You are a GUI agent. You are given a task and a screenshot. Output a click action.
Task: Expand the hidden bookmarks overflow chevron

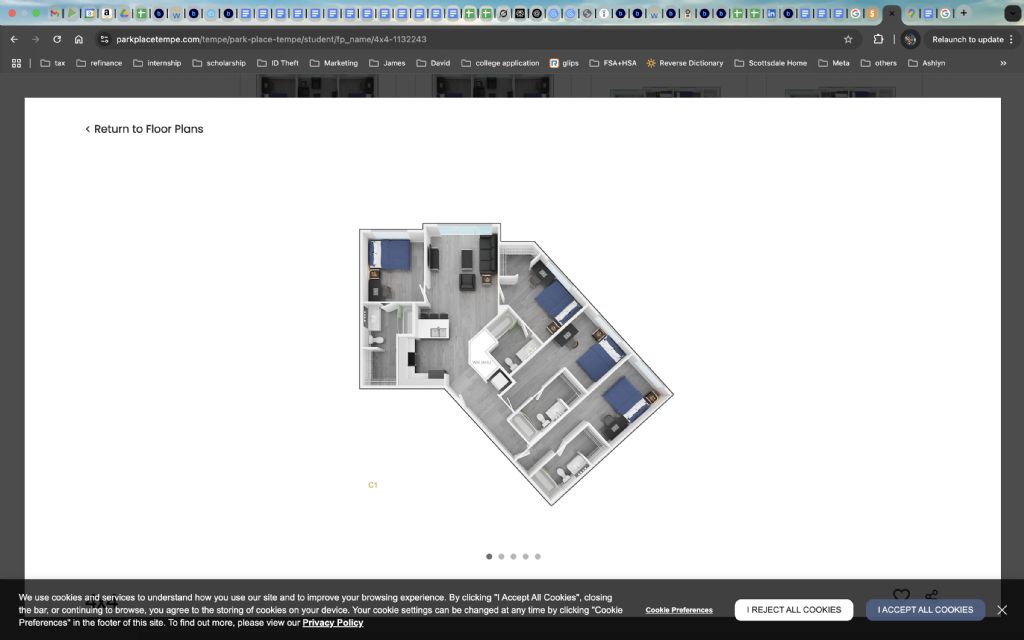click(x=1003, y=63)
